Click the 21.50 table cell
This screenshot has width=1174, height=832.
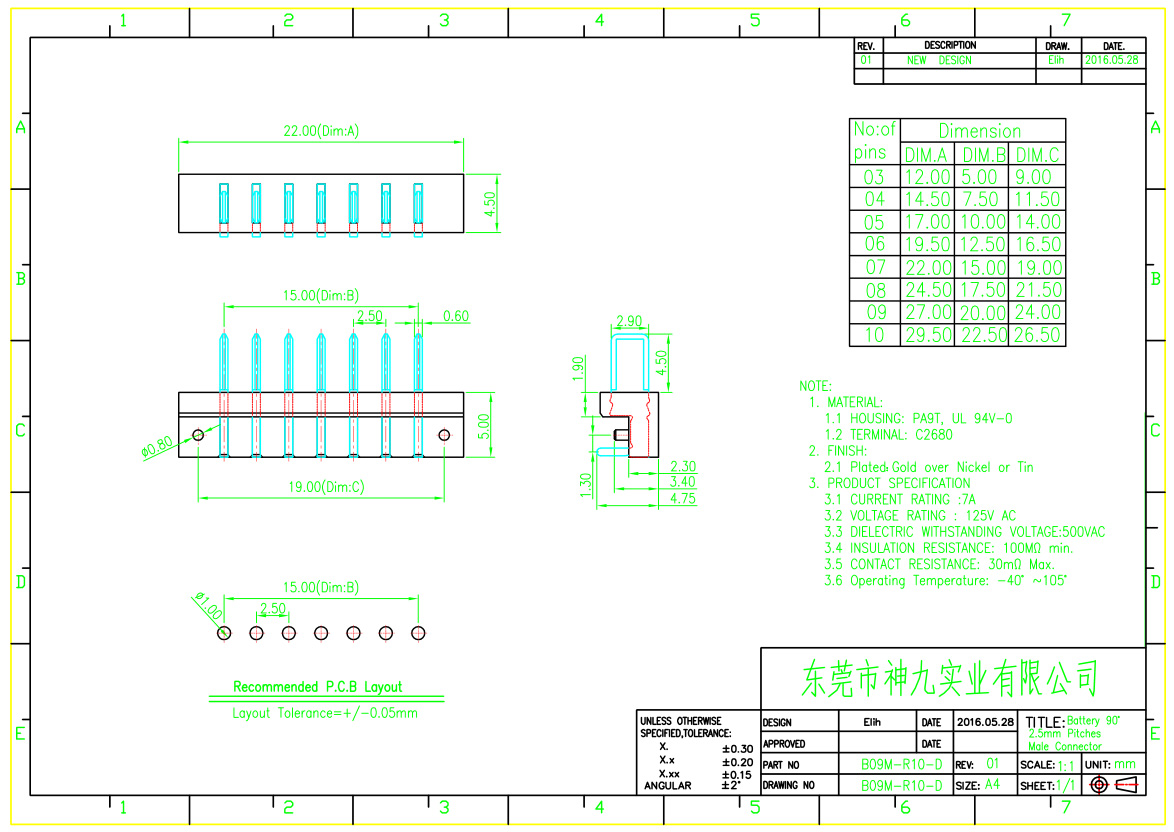pyautogui.click(x=1038, y=290)
